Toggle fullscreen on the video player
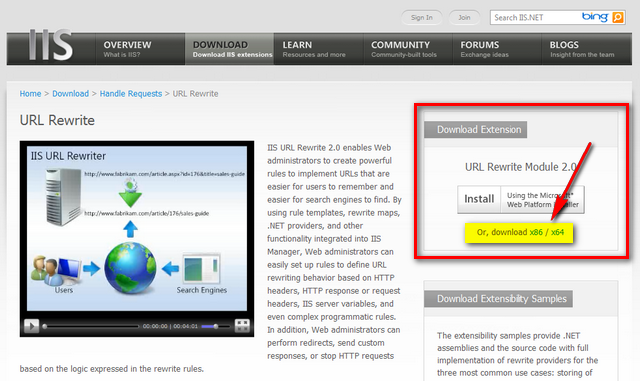The width and height of the screenshot is (640, 381). [x=242, y=325]
